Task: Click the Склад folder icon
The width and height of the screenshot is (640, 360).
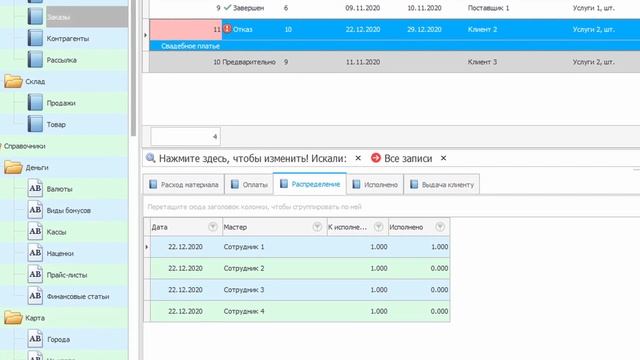Action: click(13, 81)
